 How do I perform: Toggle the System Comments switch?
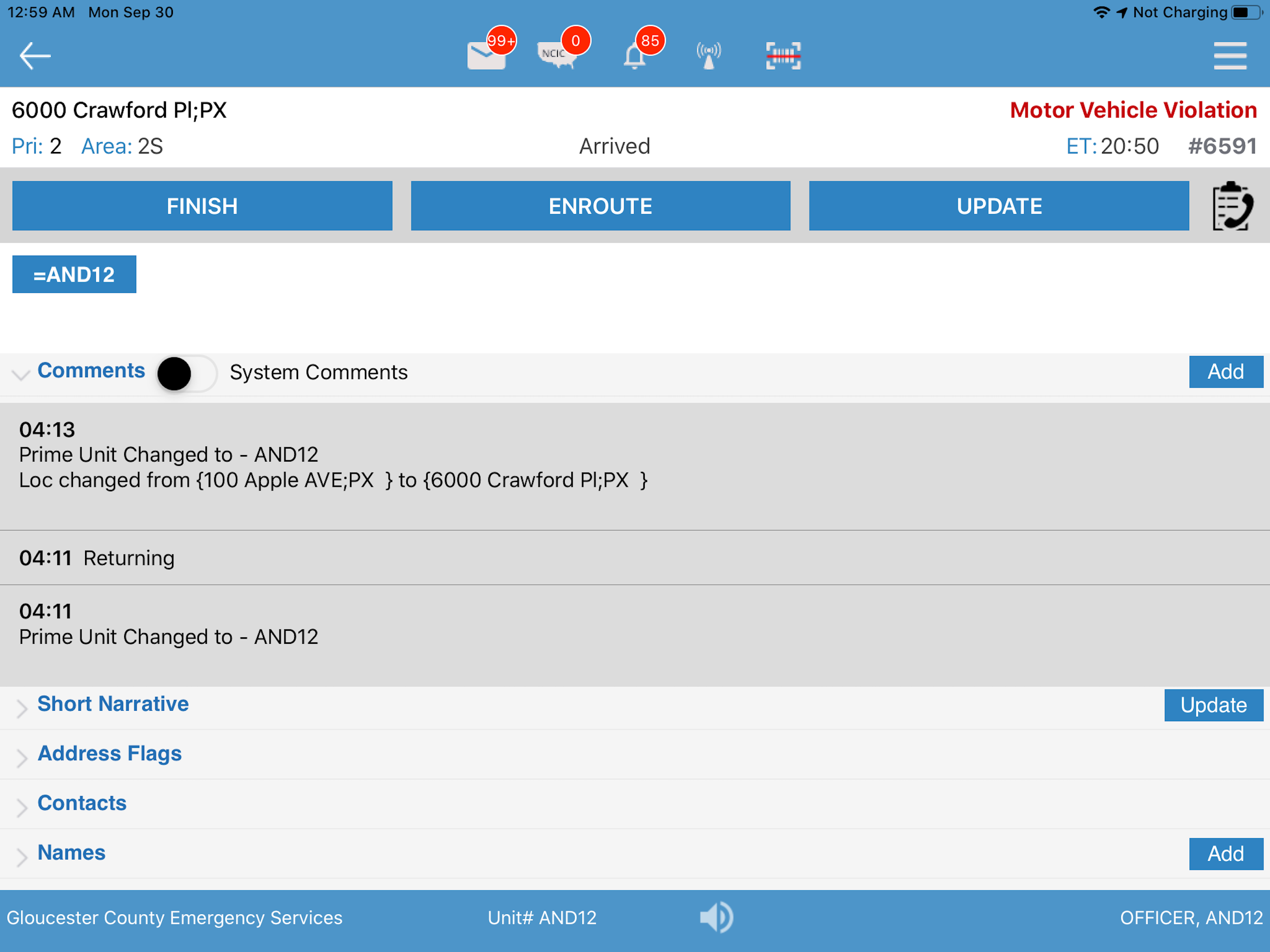point(186,373)
